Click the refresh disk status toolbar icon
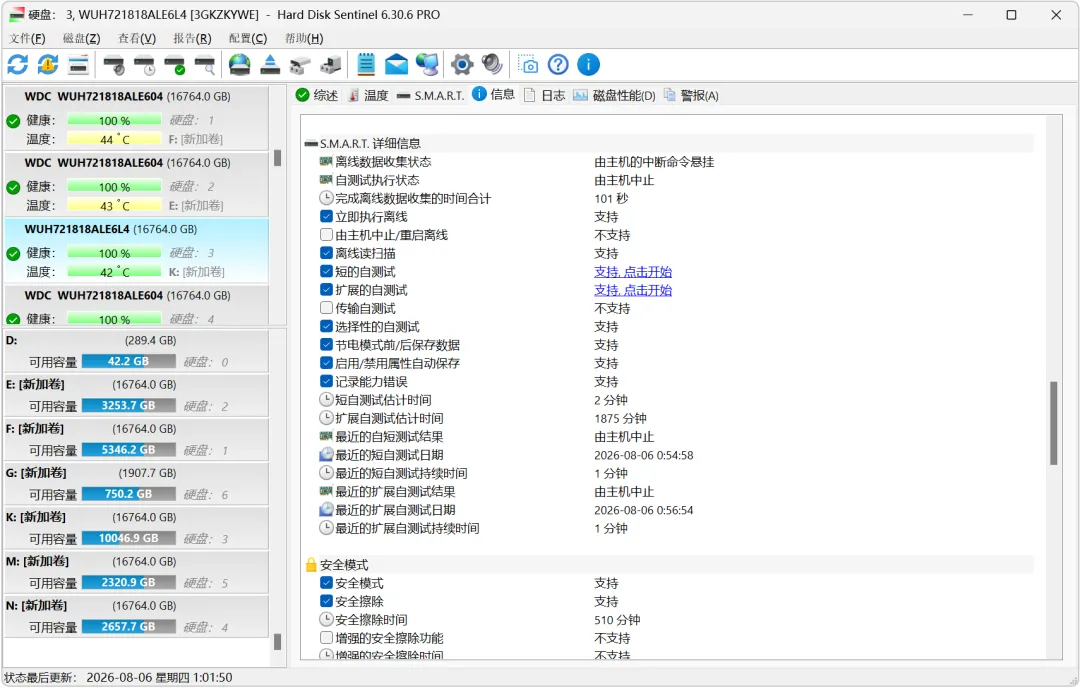This screenshot has height=688, width=1080. (18, 65)
